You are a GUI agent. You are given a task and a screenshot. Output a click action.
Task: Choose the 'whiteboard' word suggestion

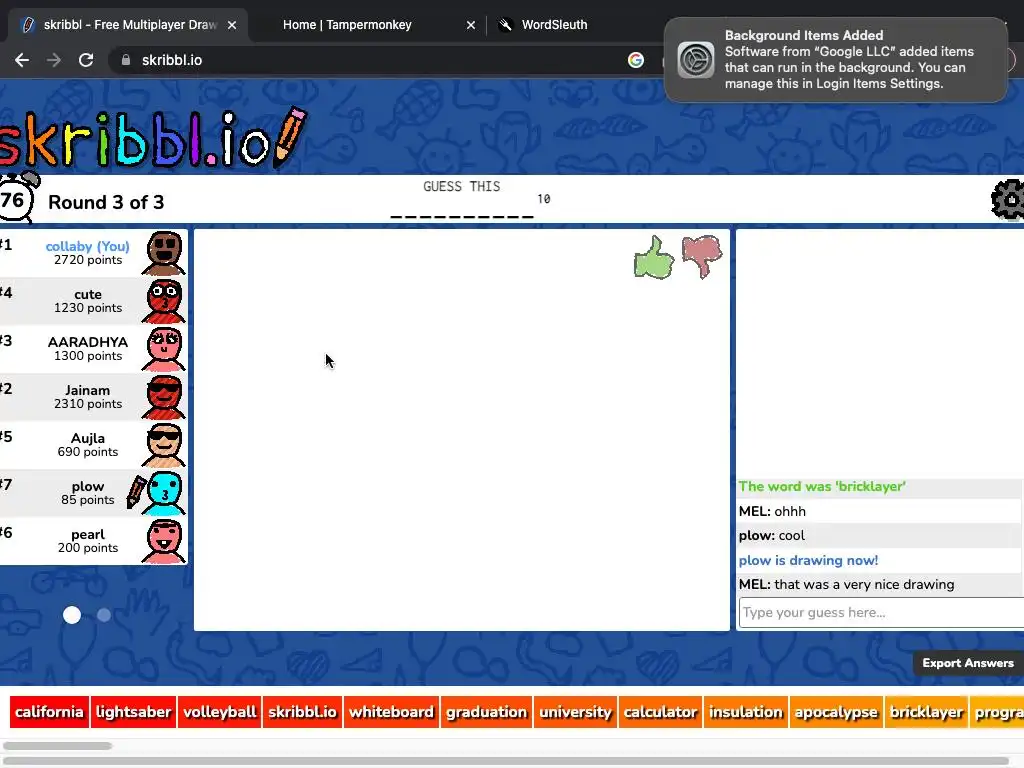coord(391,712)
